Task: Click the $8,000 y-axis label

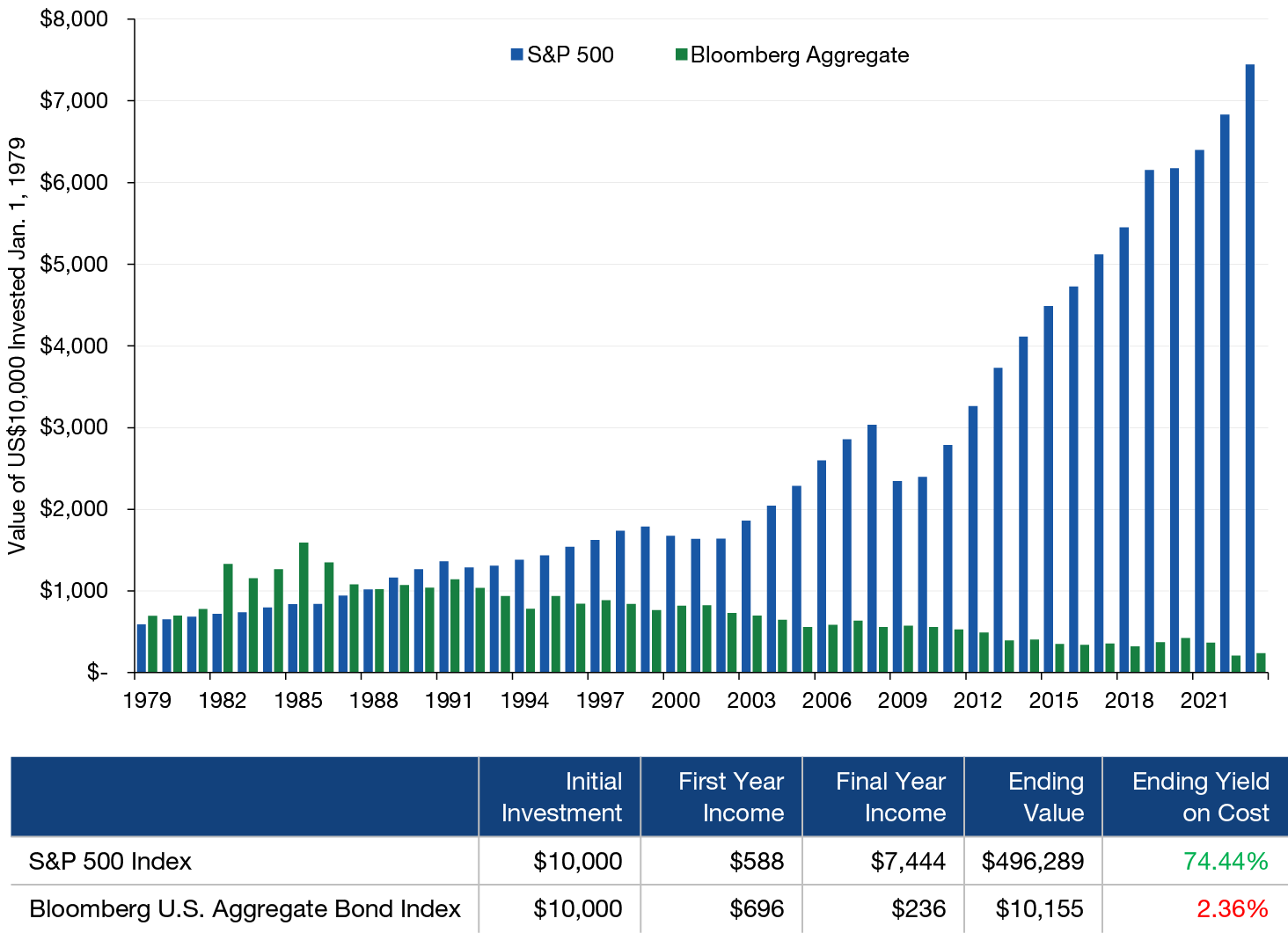Action: point(74,19)
